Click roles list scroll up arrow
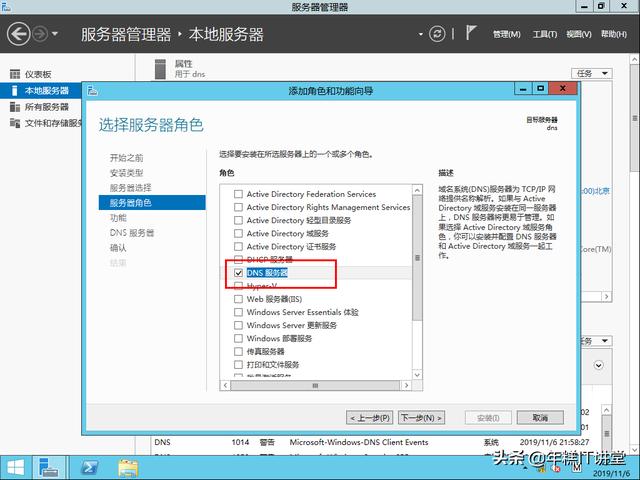Viewport: 640px width, 480px height. (417, 190)
